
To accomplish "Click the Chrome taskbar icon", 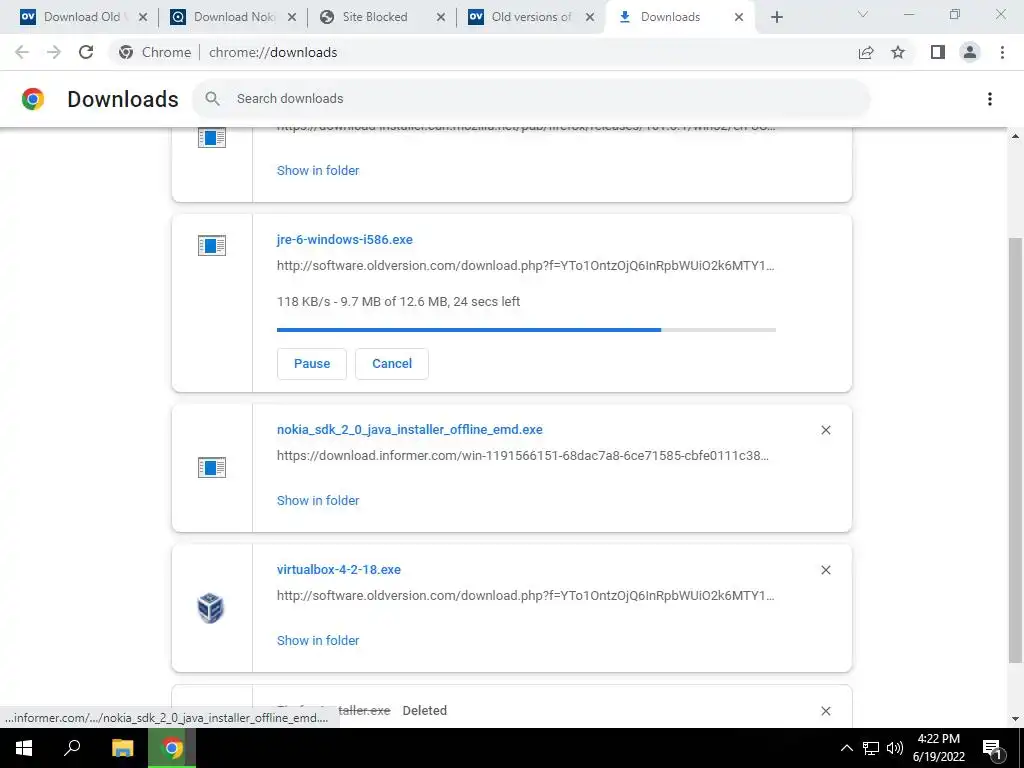I will 172,748.
